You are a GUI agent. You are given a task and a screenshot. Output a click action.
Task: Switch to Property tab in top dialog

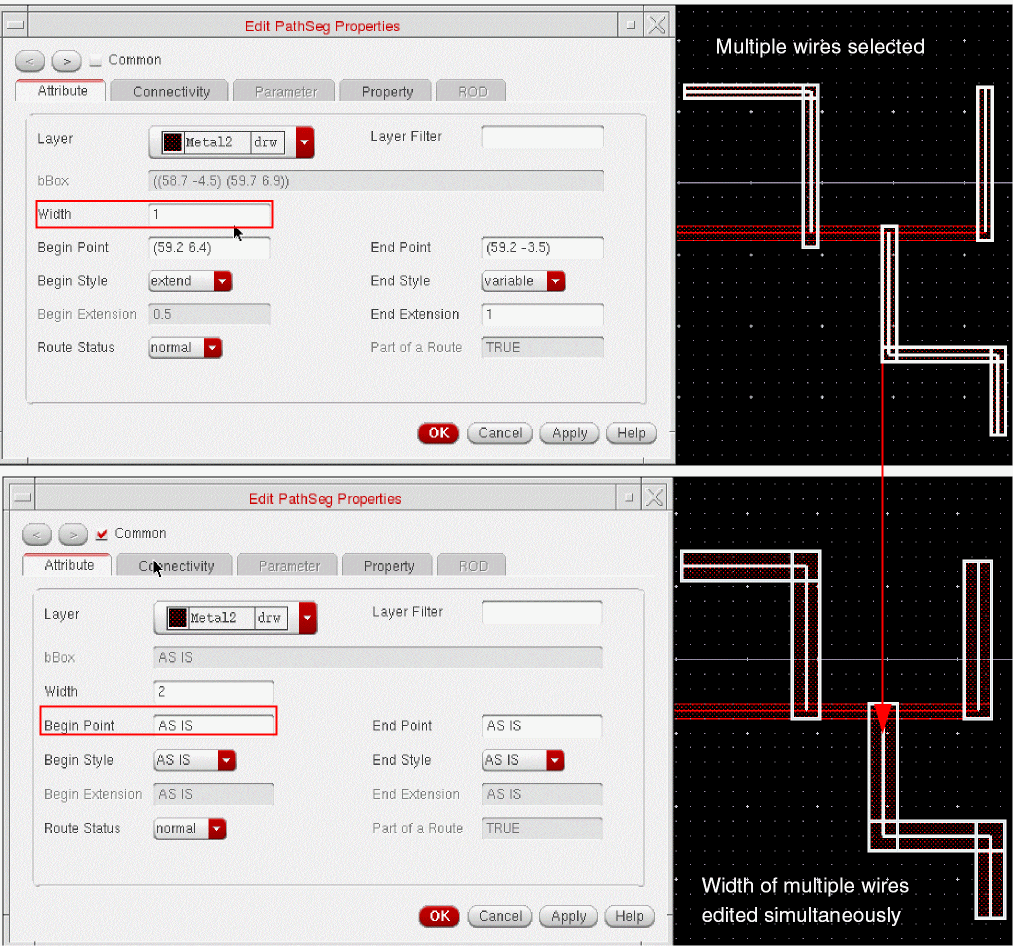tap(387, 92)
